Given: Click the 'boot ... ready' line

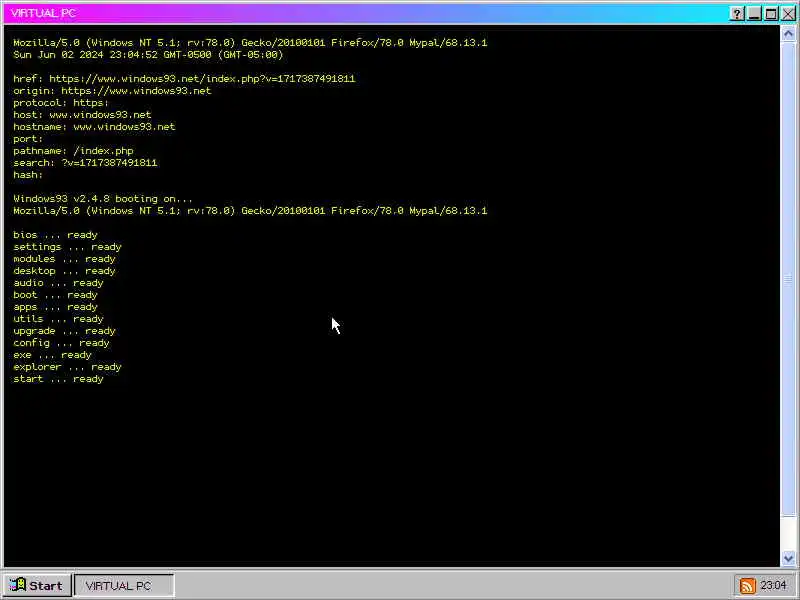Looking at the screenshot, I should 55,295.
